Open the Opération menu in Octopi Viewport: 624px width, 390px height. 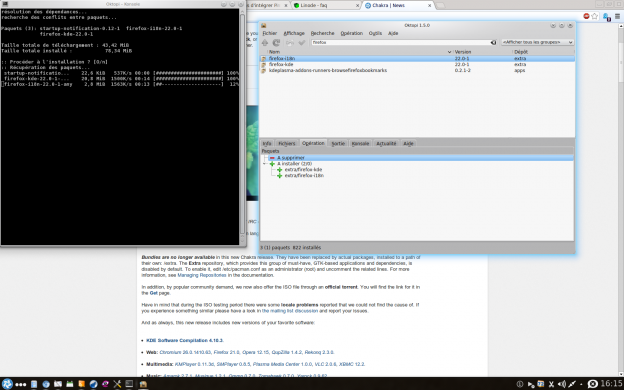(x=351, y=33)
